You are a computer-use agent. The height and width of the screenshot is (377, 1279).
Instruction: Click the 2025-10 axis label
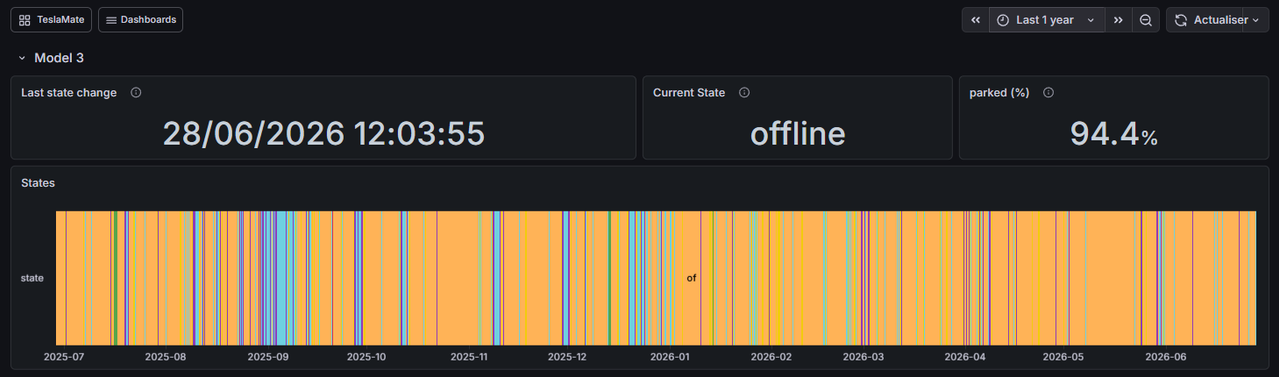coord(367,356)
